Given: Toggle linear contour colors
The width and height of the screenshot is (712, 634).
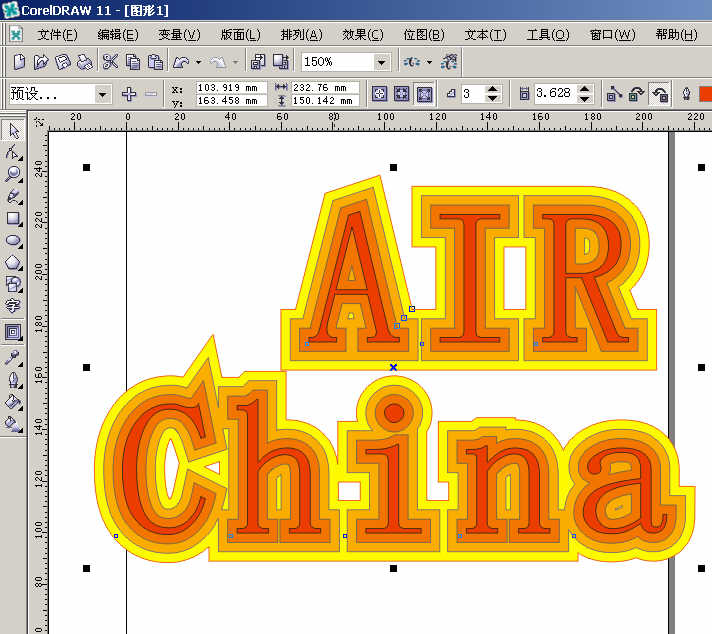Looking at the screenshot, I should coord(614,94).
